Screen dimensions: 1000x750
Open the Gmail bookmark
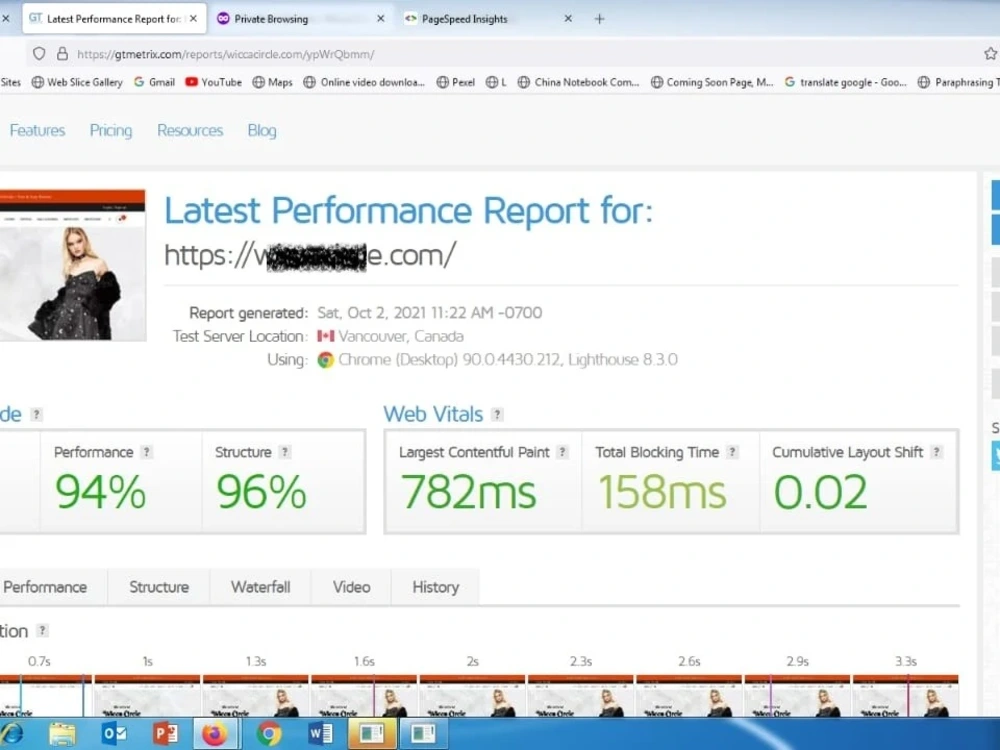point(154,82)
